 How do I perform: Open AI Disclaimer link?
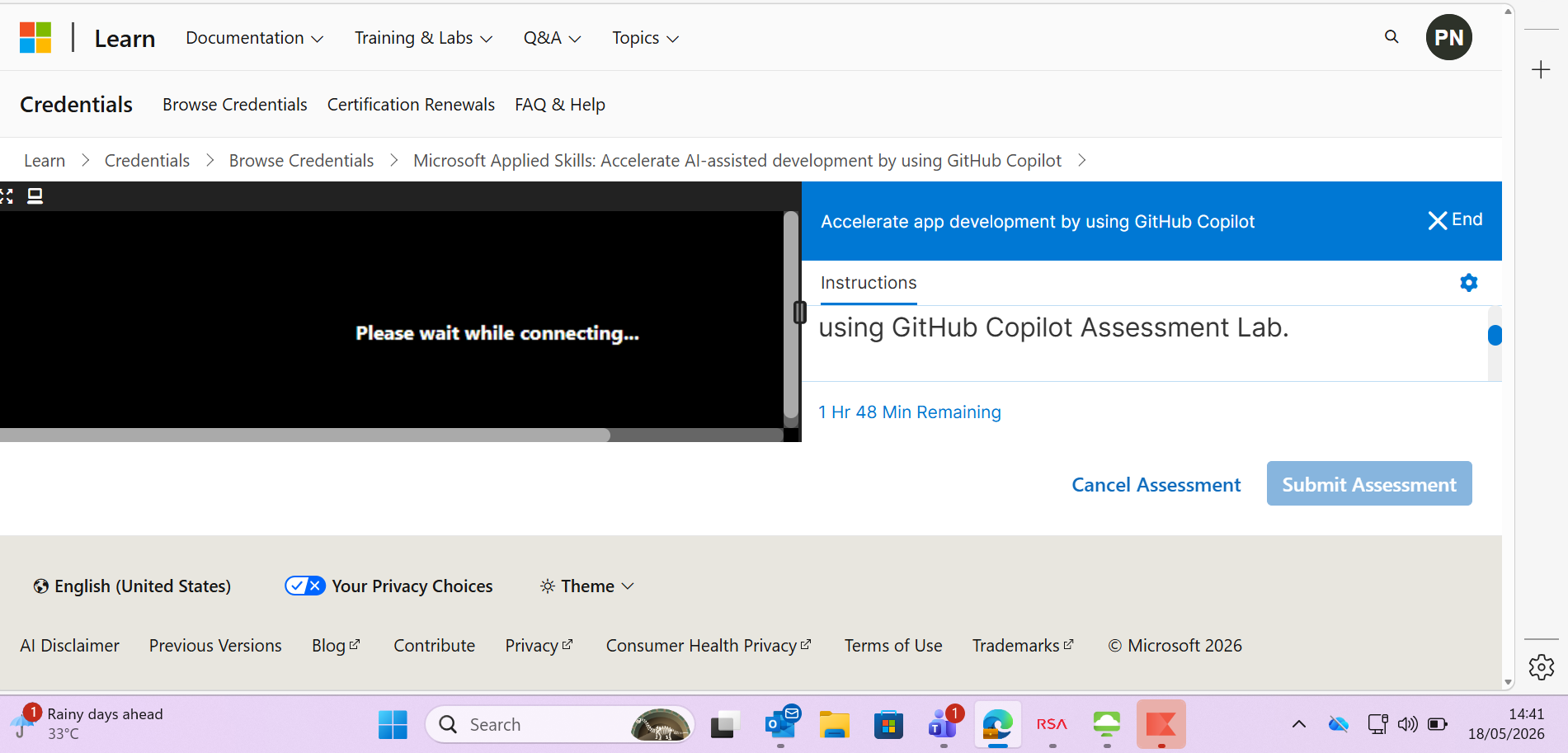coord(69,646)
